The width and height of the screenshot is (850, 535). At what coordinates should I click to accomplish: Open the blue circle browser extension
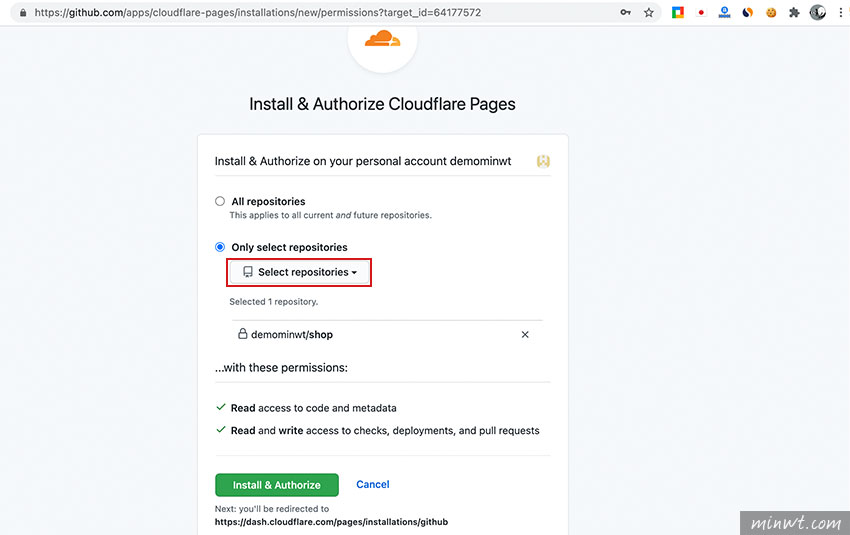(724, 12)
